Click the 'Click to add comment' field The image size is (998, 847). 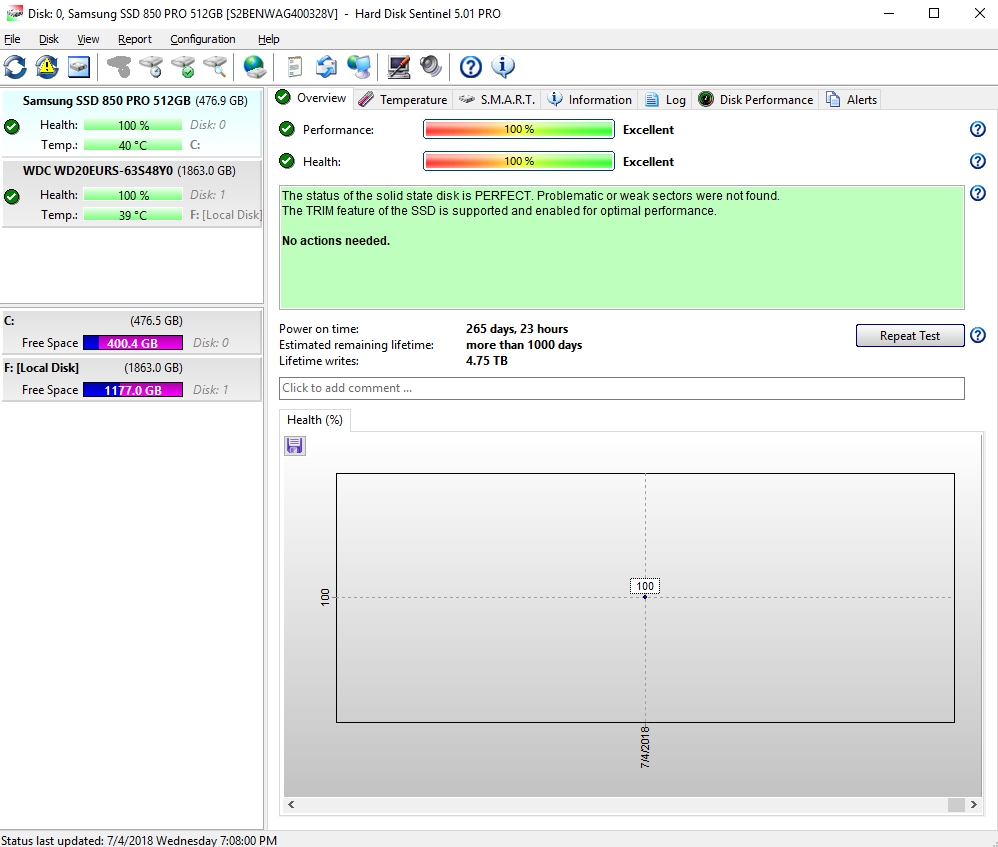coord(621,388)
